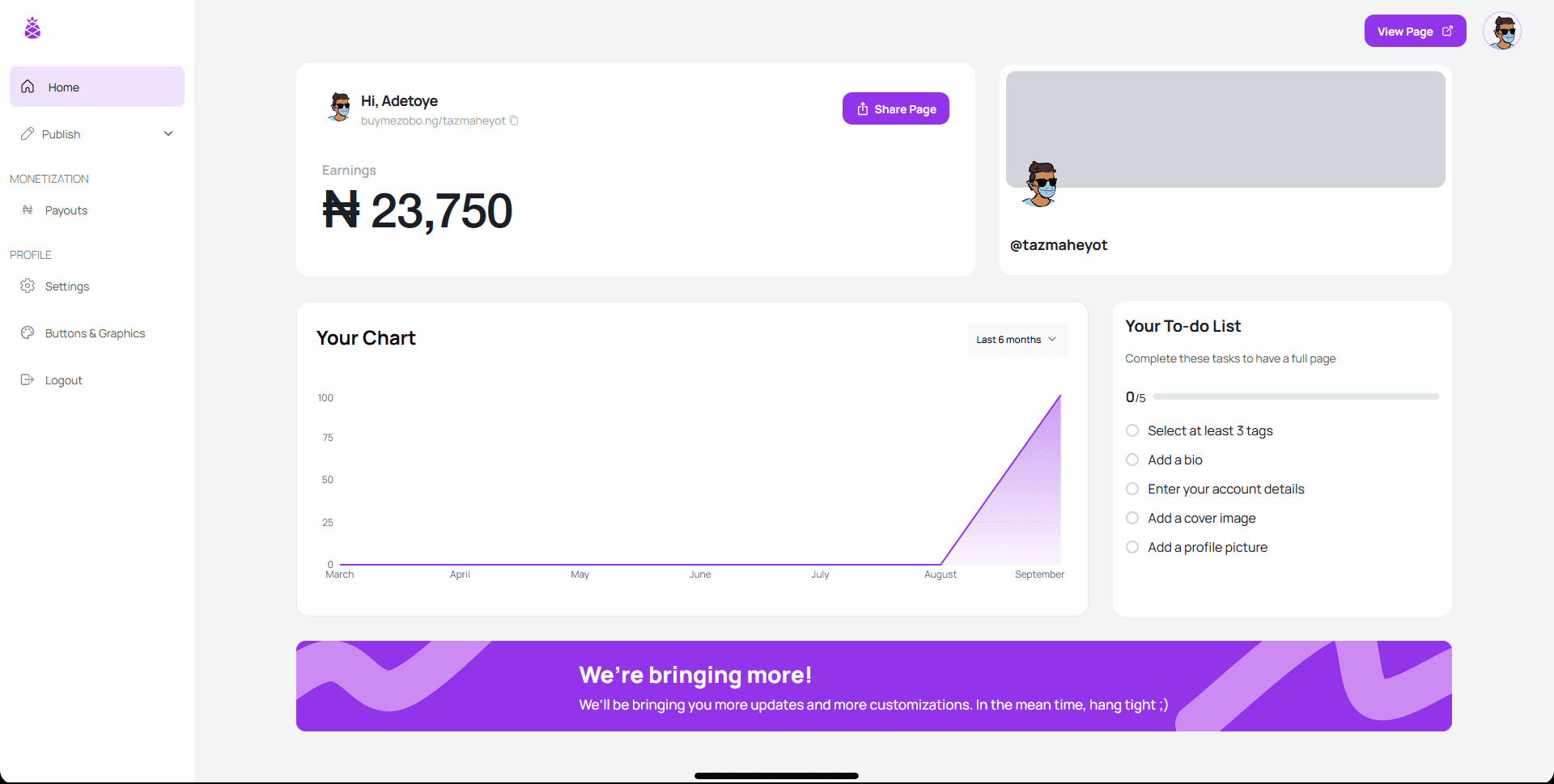This screenshot has width=1554, height=784.
Task: Go to the Home menu item
Action: (97, 87)
